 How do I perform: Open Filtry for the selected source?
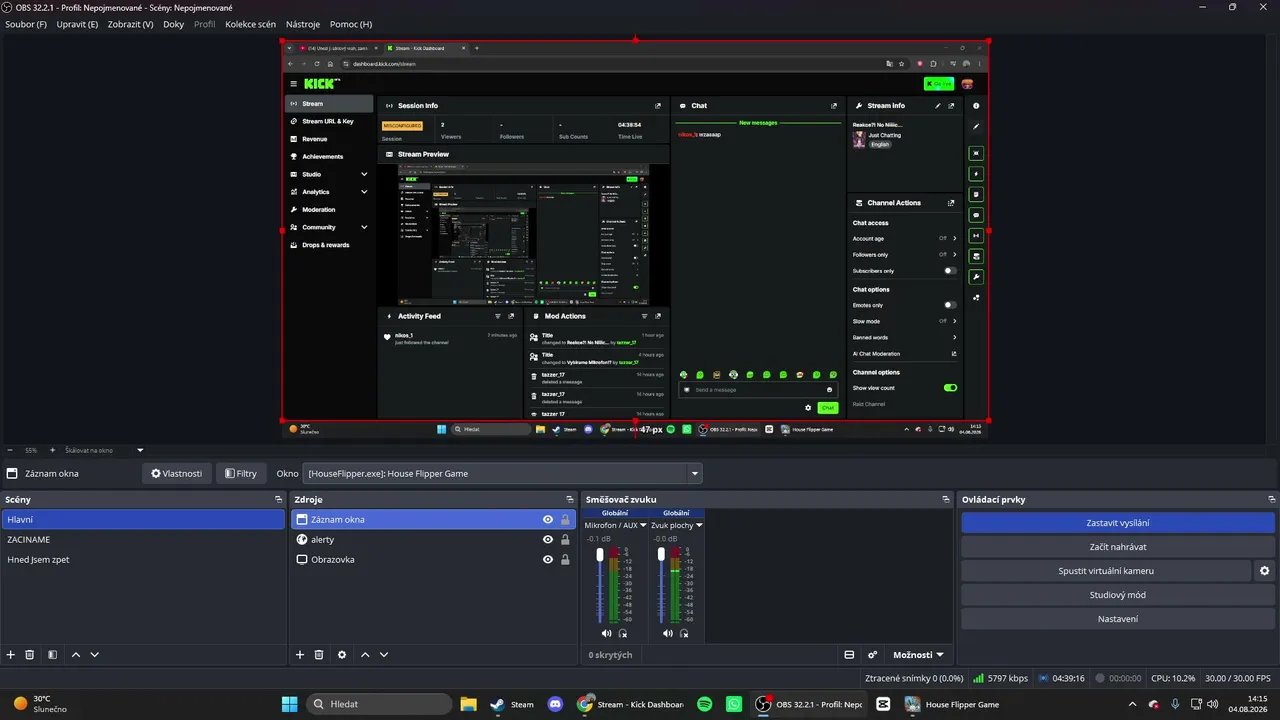(x=241, y=473)
